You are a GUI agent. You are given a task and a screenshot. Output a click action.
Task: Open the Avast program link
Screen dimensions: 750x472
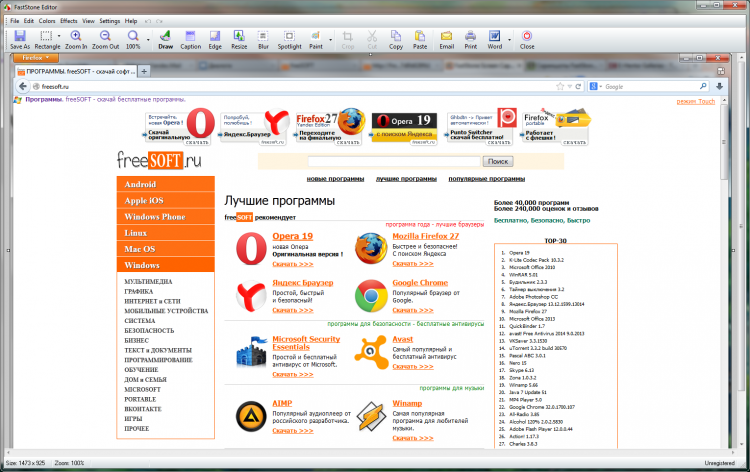click(x=402, y=339)
